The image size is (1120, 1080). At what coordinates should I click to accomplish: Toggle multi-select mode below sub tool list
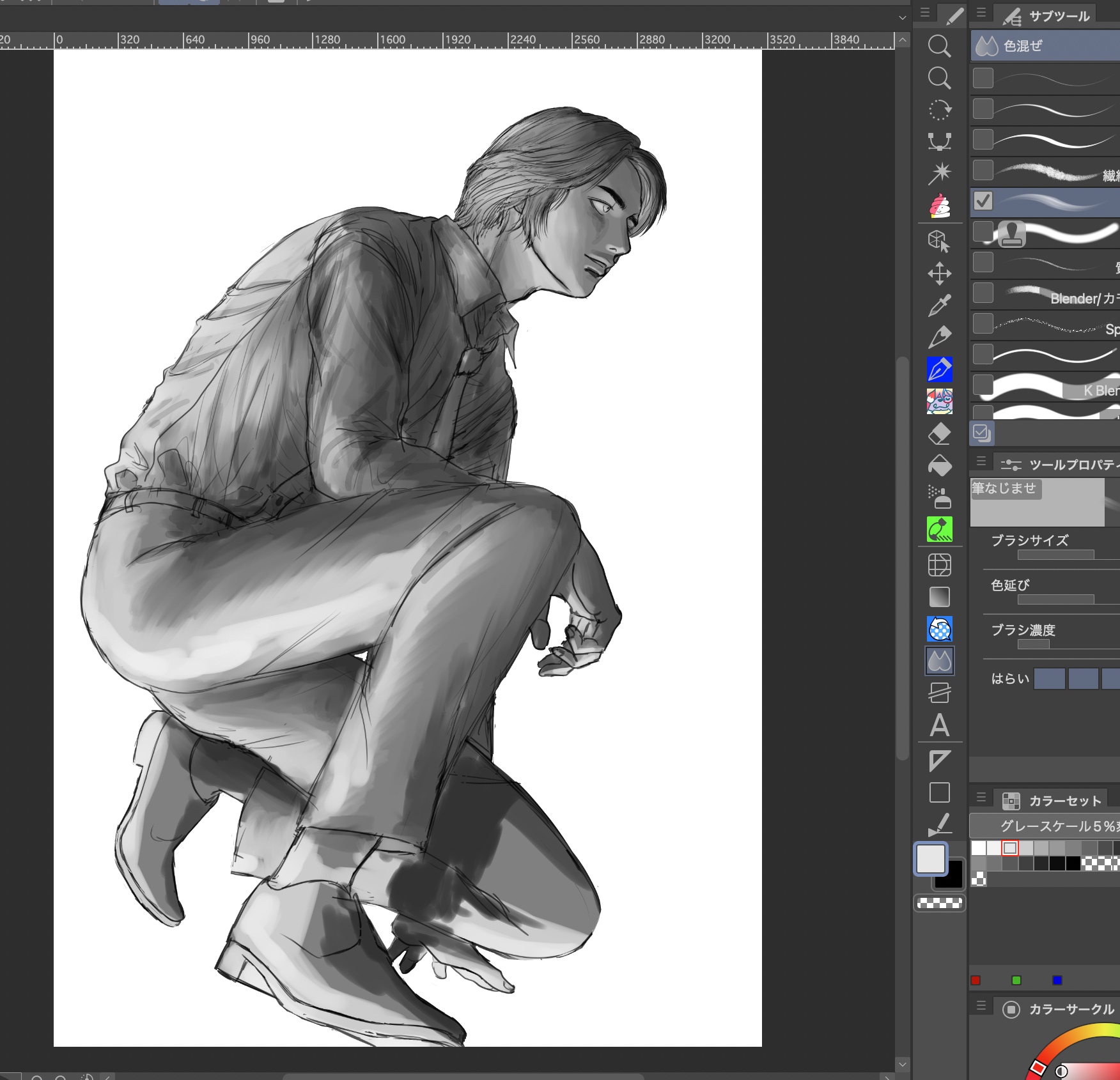(x=981, y=433)
